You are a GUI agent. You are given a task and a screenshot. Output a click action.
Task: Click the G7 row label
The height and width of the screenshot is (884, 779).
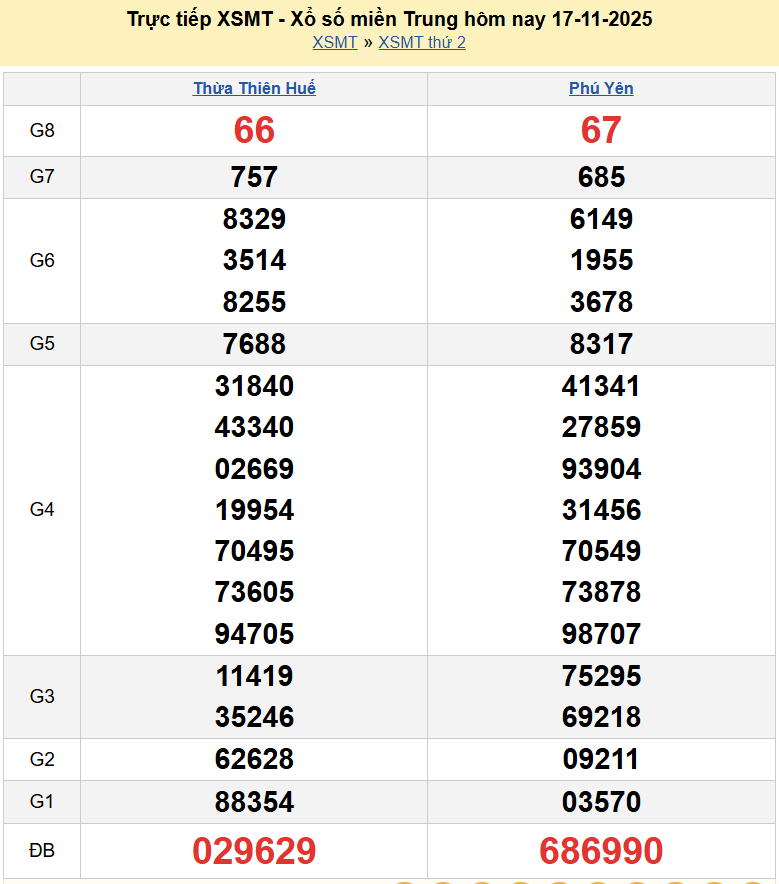tap(42, 176)
